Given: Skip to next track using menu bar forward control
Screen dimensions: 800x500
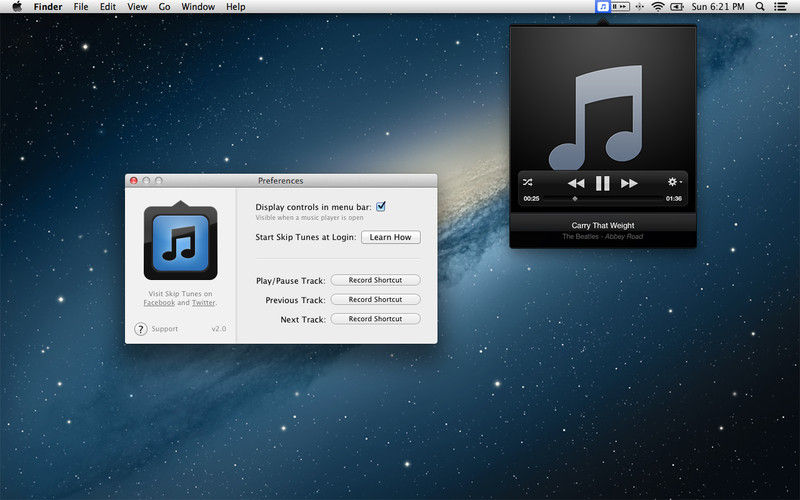Looking at the screenshot, I should [624, 7].
